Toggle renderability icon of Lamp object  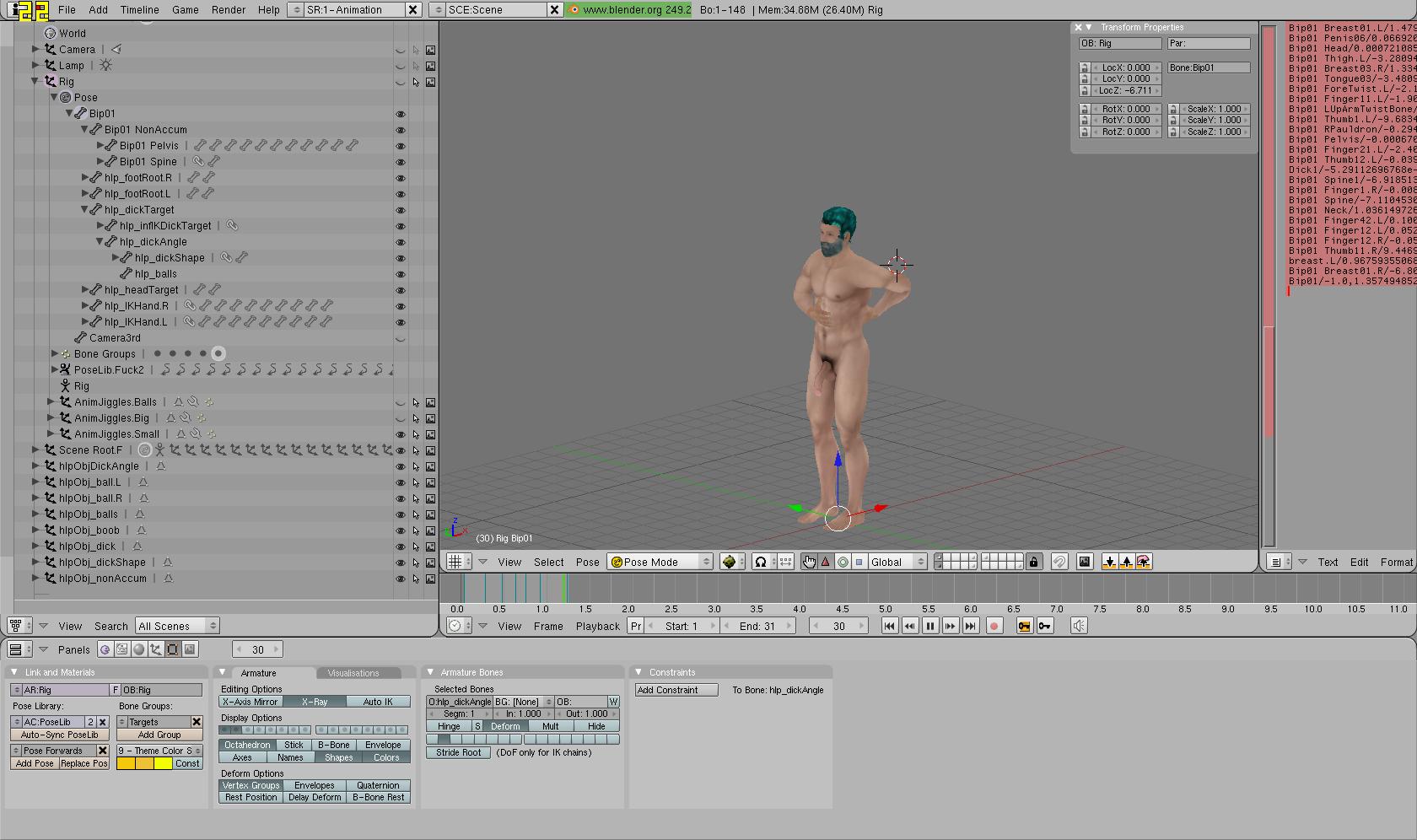[430, 66]
